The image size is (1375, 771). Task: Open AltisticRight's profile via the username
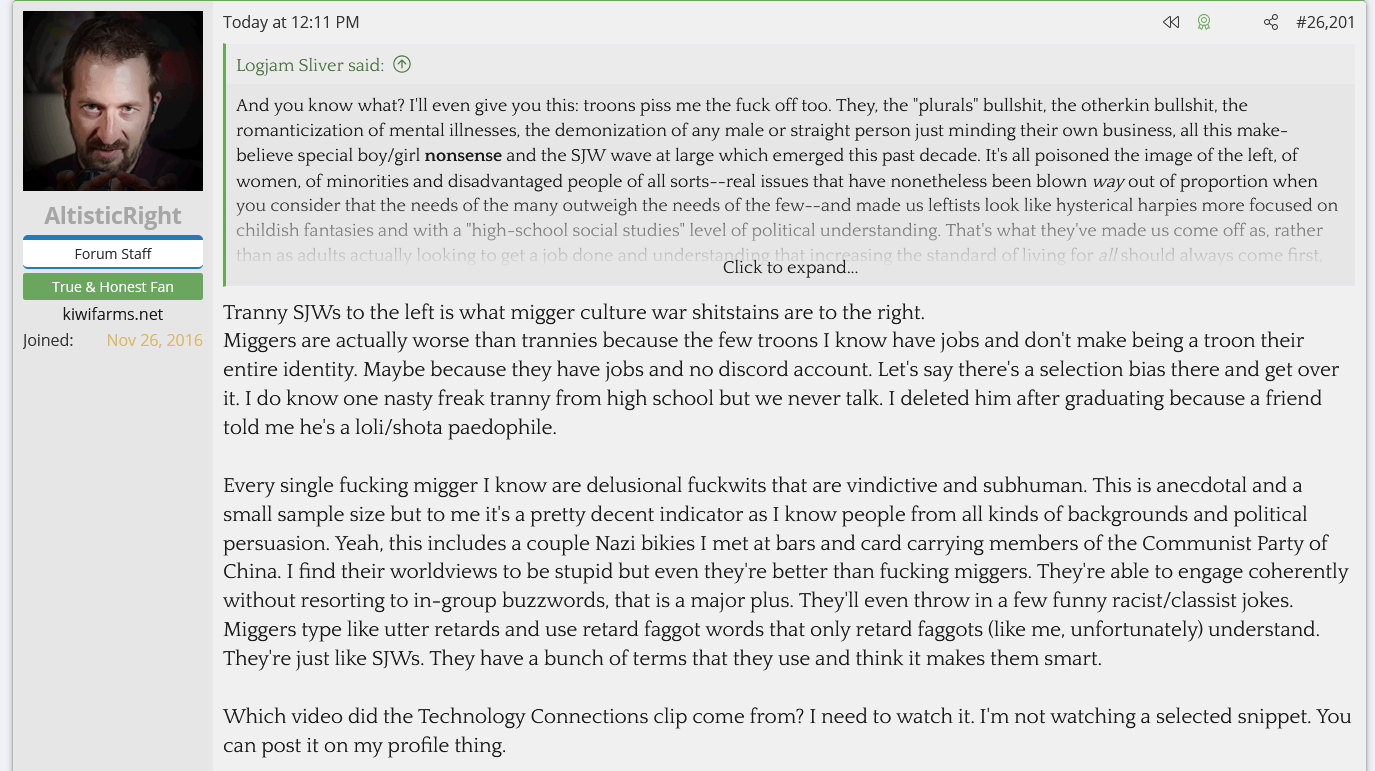click(x=113, y=216)
